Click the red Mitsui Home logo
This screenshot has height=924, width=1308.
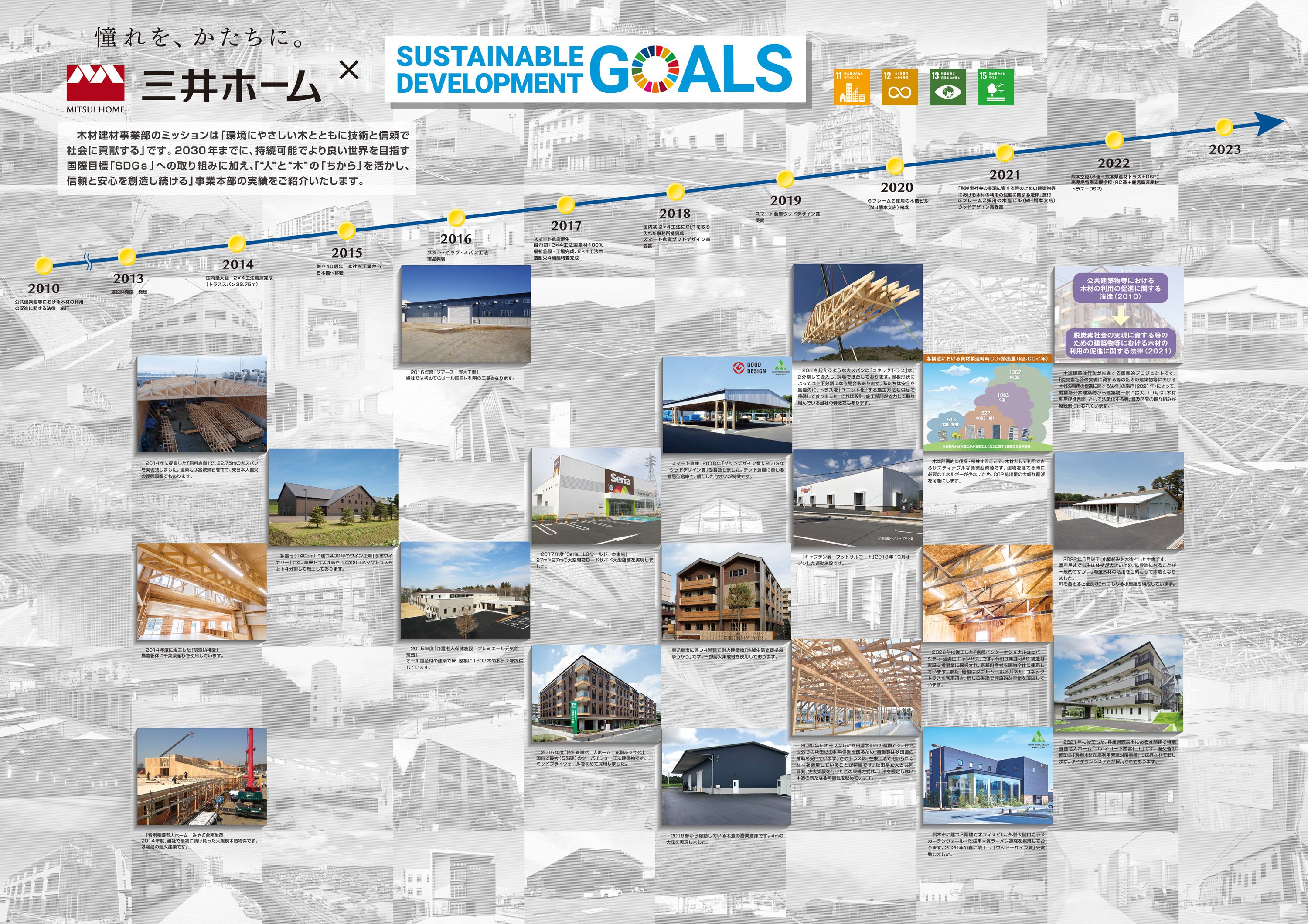[x=96, y=82]
